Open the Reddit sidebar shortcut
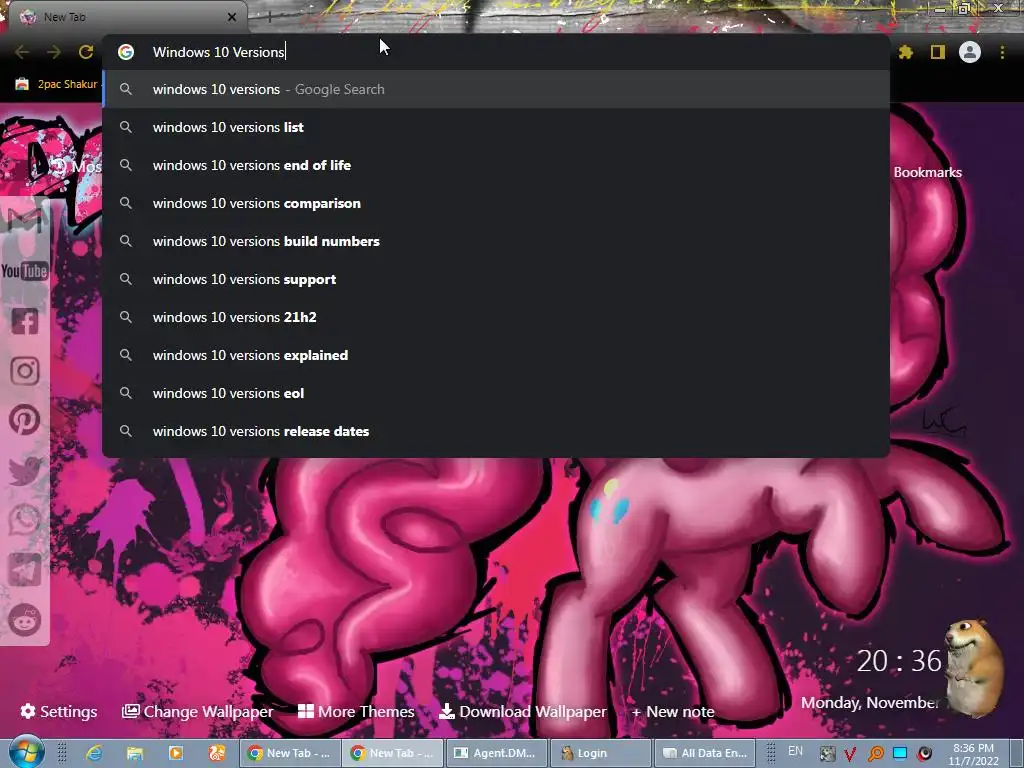 point(25,619)
